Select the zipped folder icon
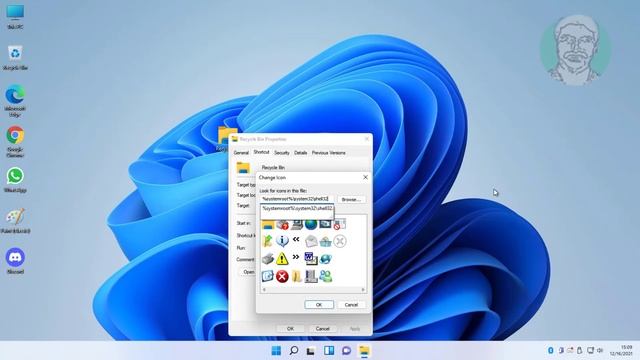The image size is (640, 360). pos(296,276)
